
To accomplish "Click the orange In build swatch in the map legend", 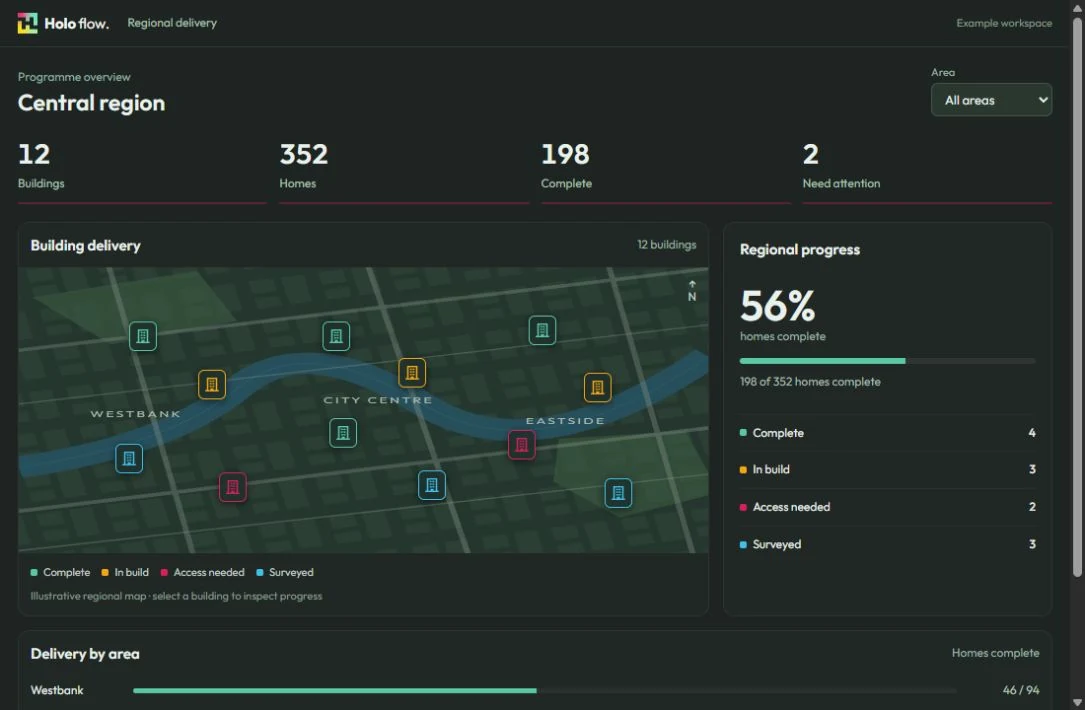I will tap(105, 572).
